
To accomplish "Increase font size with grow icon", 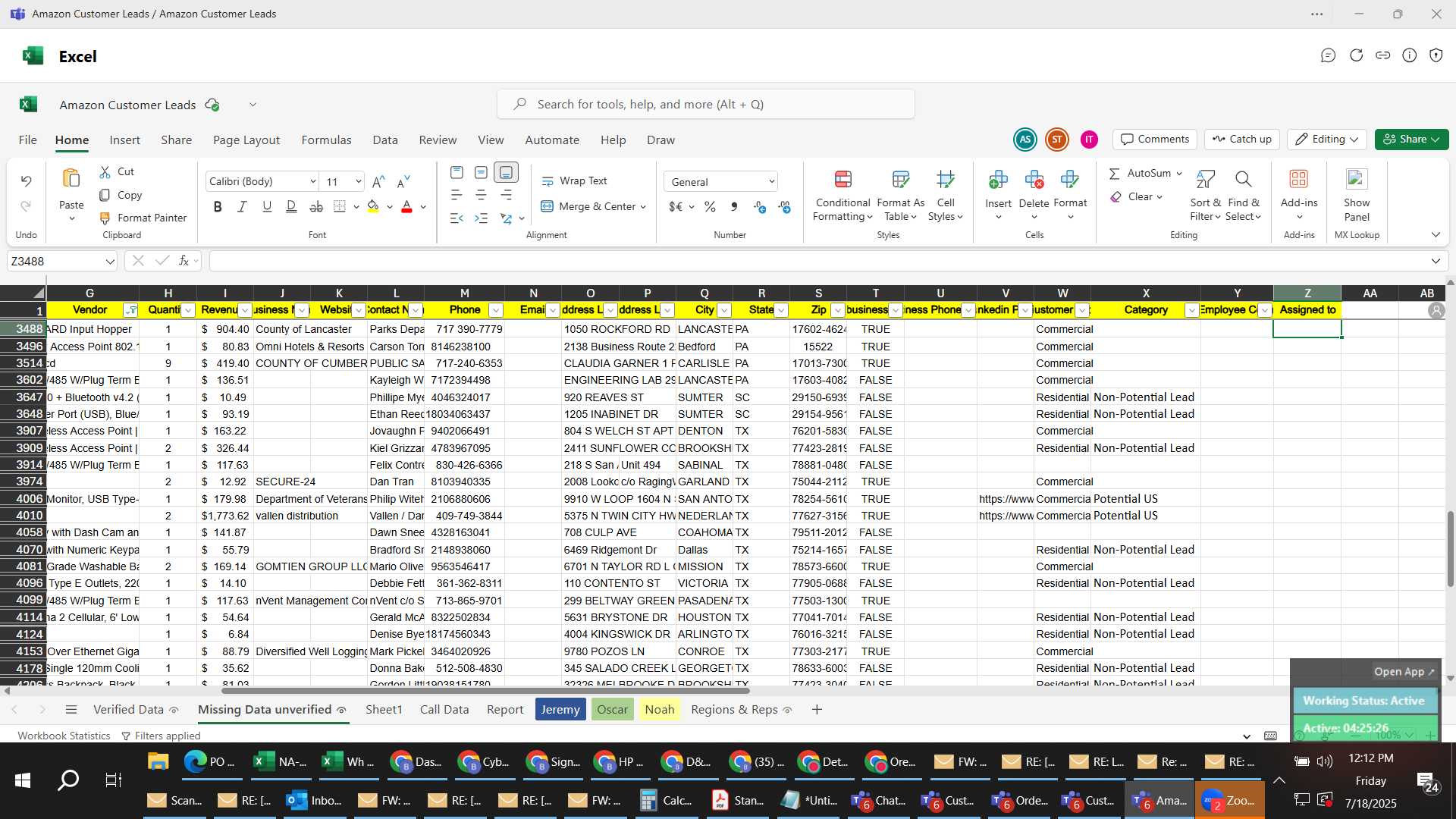I will tap(378, 181).
